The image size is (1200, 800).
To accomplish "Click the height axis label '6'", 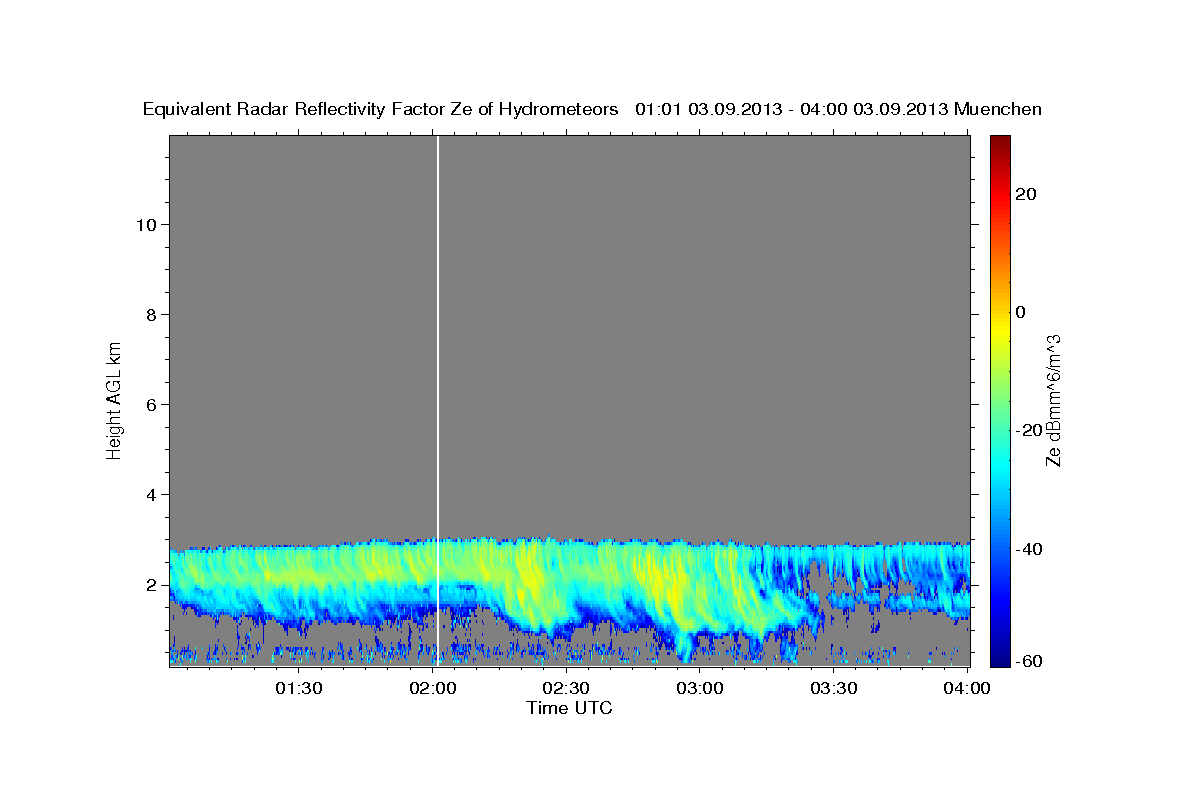I will point(153,404).
